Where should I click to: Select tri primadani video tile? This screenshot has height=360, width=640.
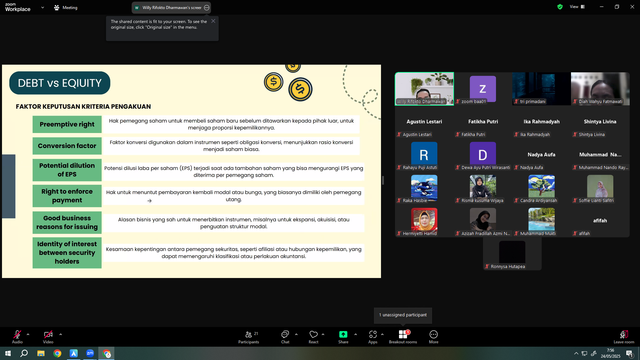pos(541,89)
